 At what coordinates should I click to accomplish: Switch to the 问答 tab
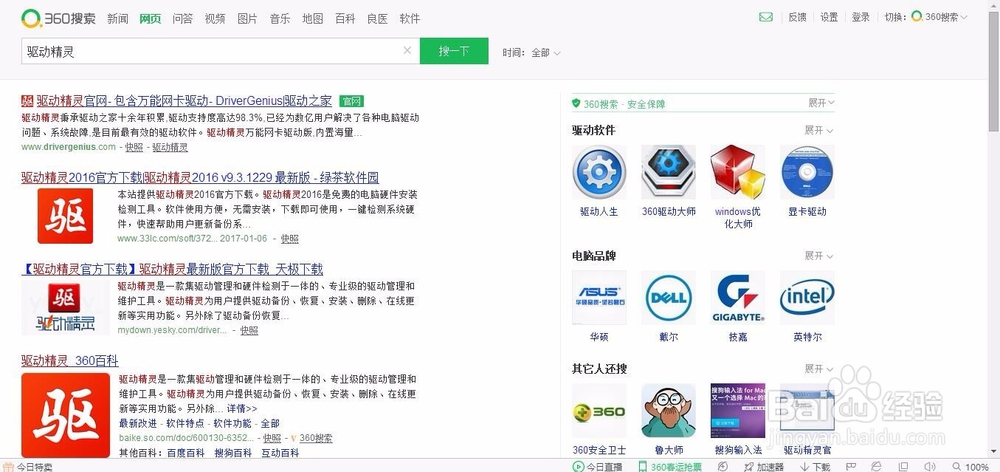182,18
